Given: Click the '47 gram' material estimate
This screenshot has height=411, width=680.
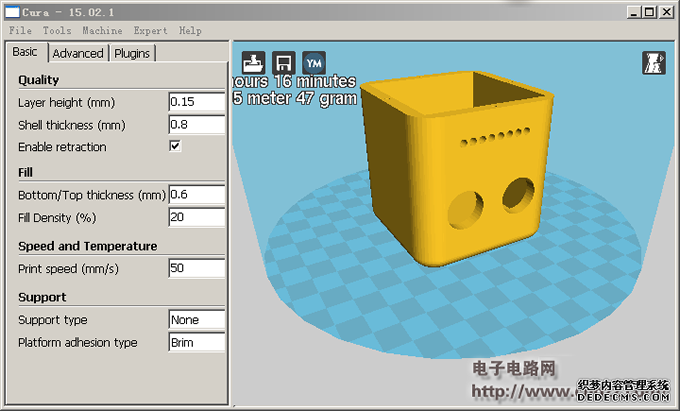Looking at the screenshot, I should pos(327,98).
